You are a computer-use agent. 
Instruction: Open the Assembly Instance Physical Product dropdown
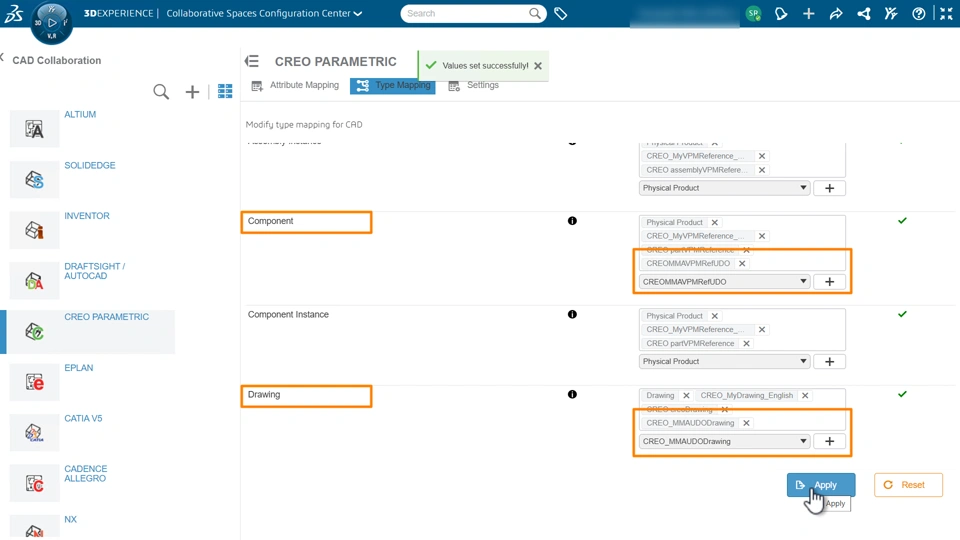point(724,188)
